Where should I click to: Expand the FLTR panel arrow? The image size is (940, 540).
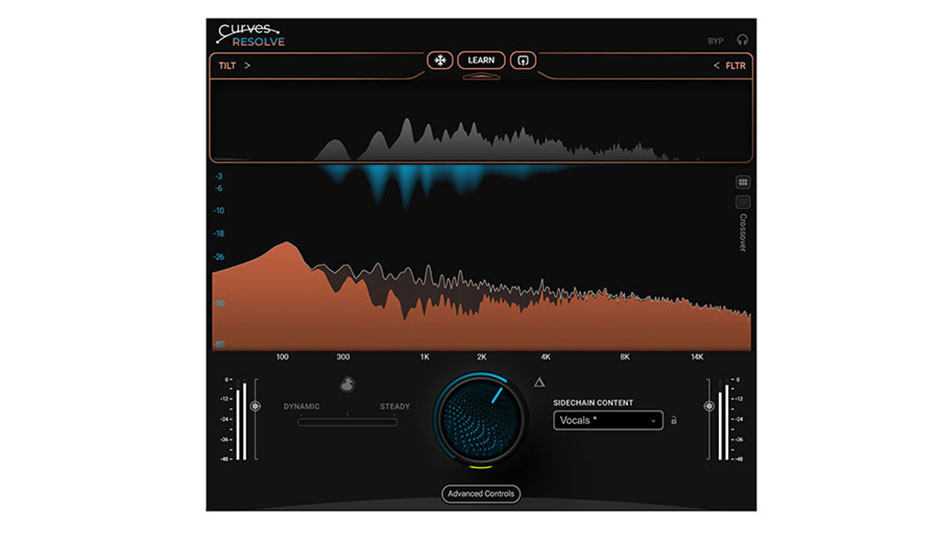(716, 66)
